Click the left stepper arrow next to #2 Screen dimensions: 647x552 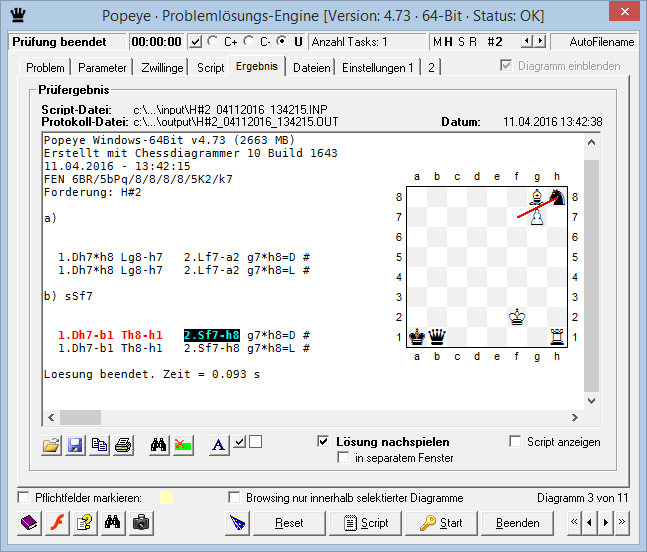(527, 41)
